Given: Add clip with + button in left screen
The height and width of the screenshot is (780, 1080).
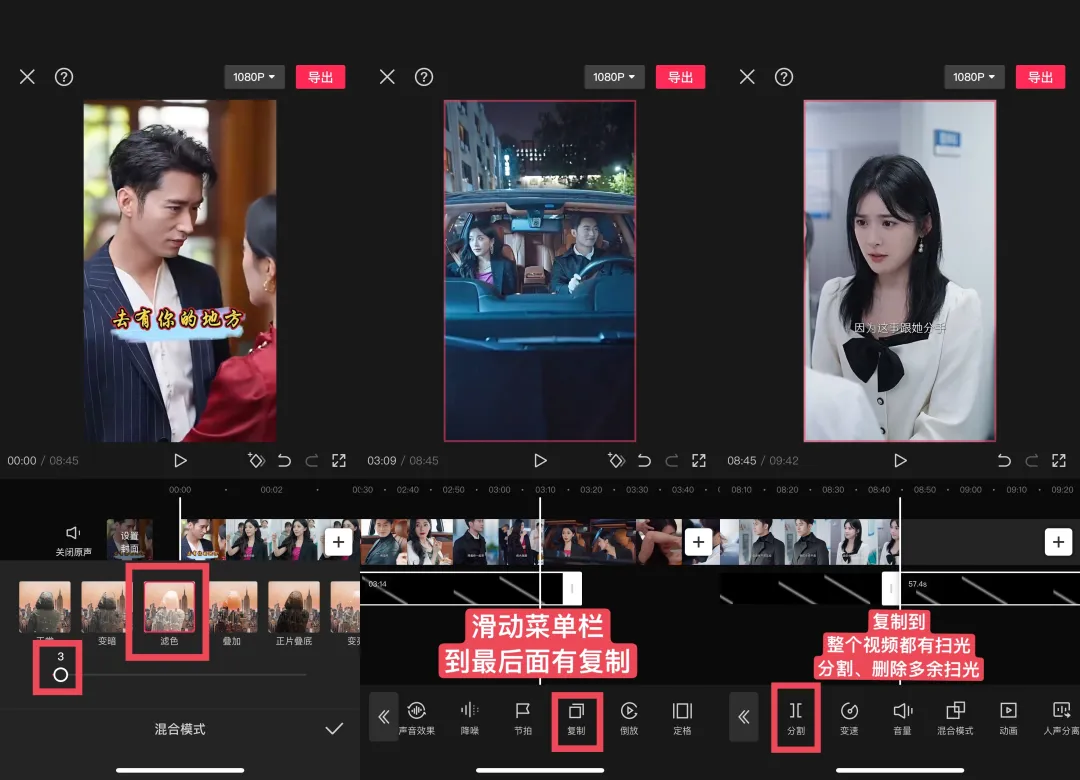Looking at the screenshot, I should pyautogui.click(x=338, y=542).
